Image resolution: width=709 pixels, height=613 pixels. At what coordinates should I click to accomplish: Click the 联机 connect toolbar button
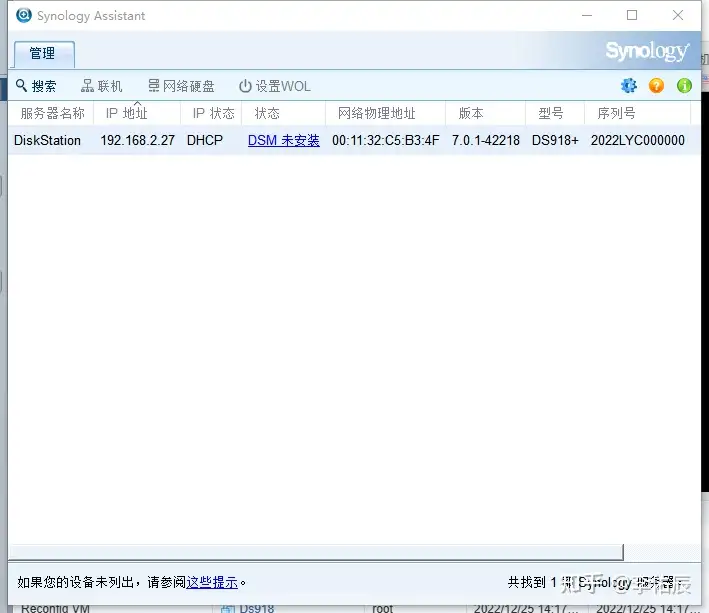pos(101,86)
